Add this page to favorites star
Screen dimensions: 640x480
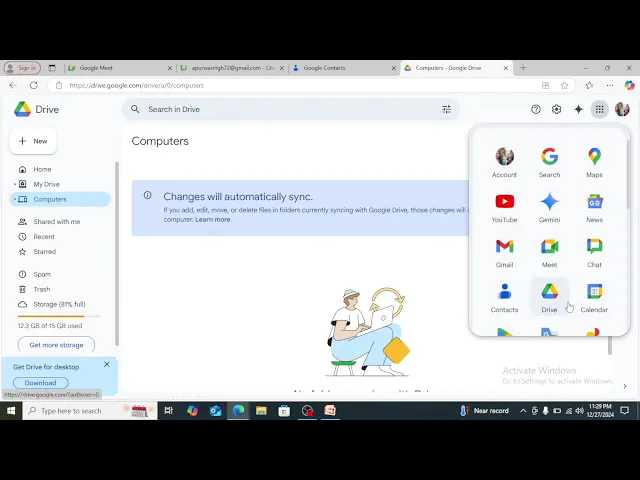(564, 85)
